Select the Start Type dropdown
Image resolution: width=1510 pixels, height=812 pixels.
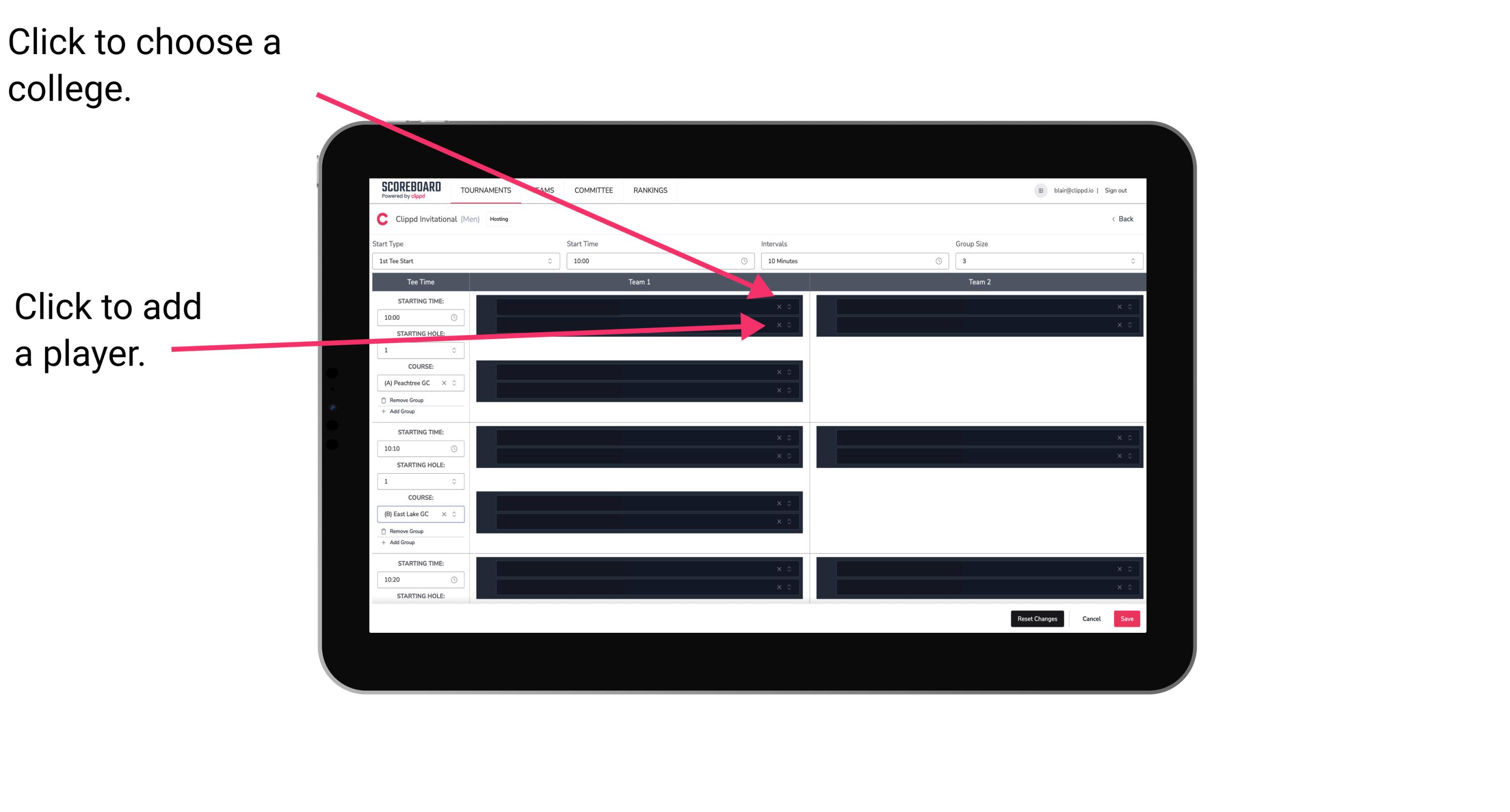(x=464, y=261)
